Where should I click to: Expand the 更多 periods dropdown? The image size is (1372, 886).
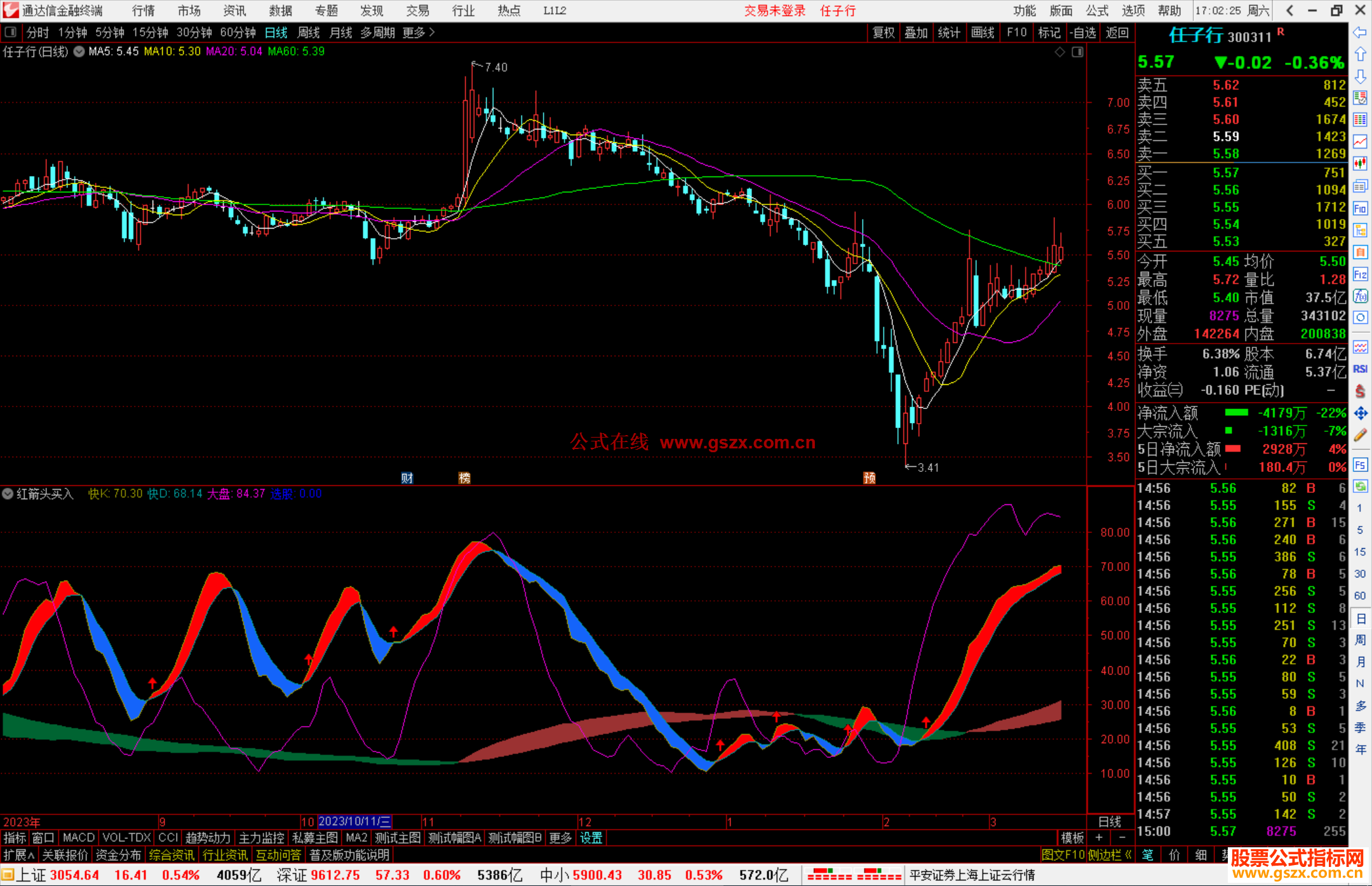[419, 32]
